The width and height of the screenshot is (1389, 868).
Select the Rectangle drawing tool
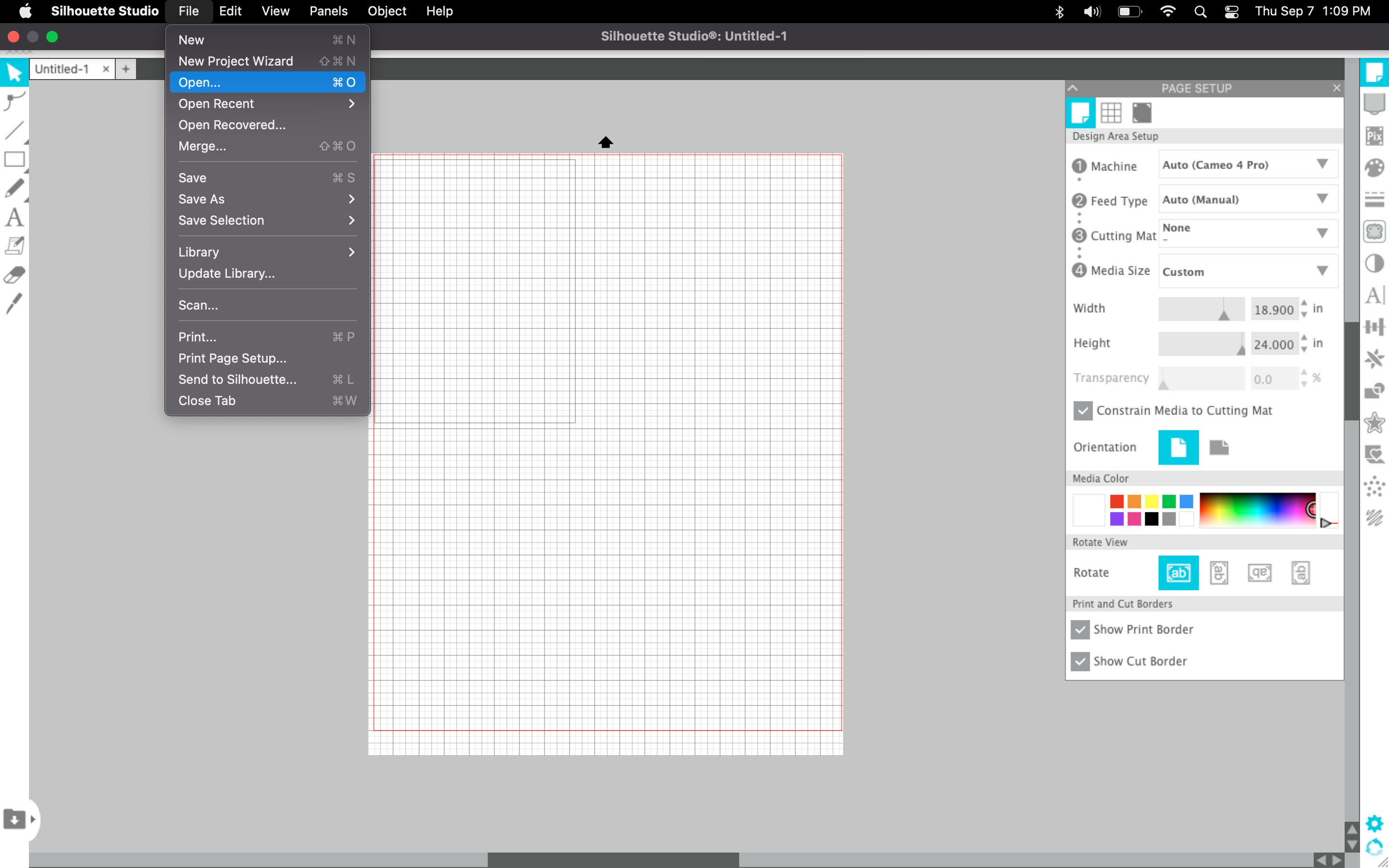14,160
